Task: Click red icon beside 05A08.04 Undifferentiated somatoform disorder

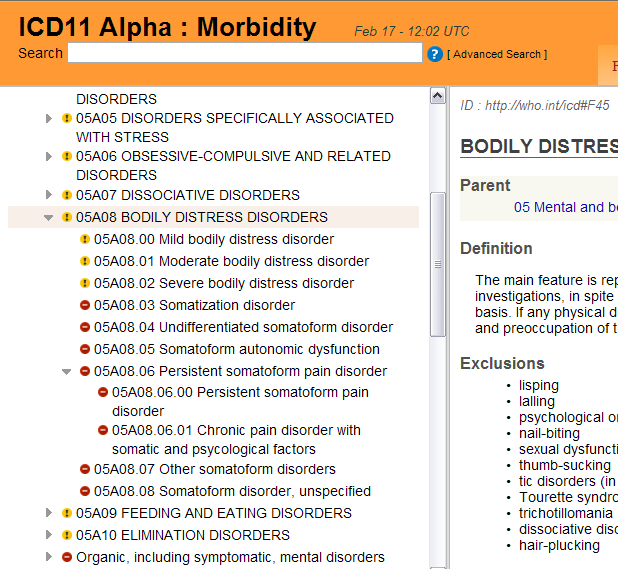Action: 85,327
